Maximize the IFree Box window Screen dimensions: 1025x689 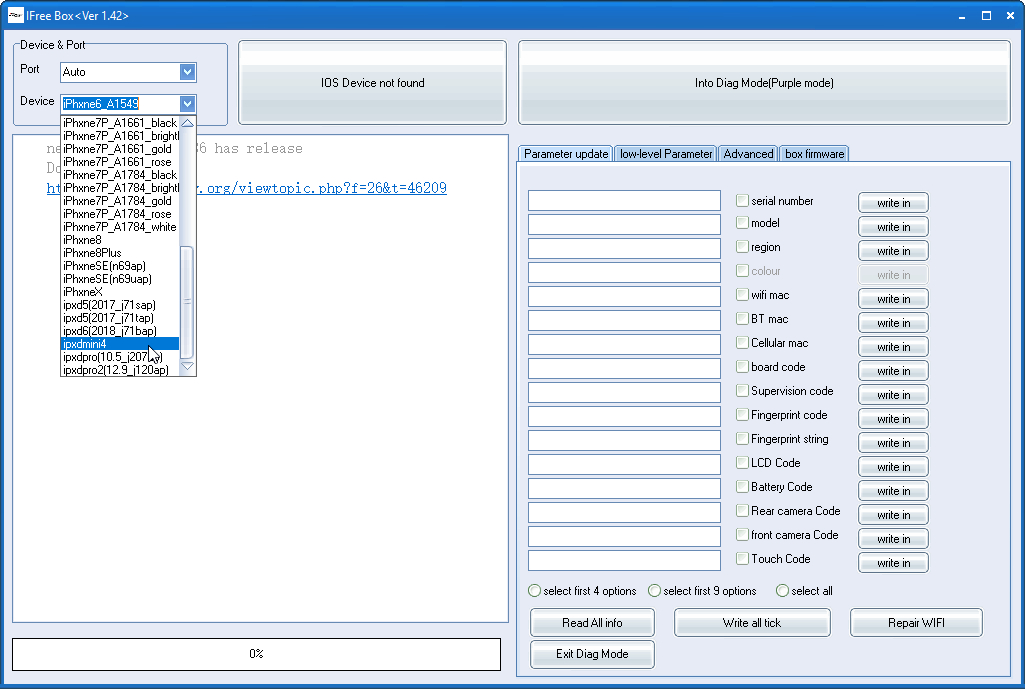pos(986,16)
